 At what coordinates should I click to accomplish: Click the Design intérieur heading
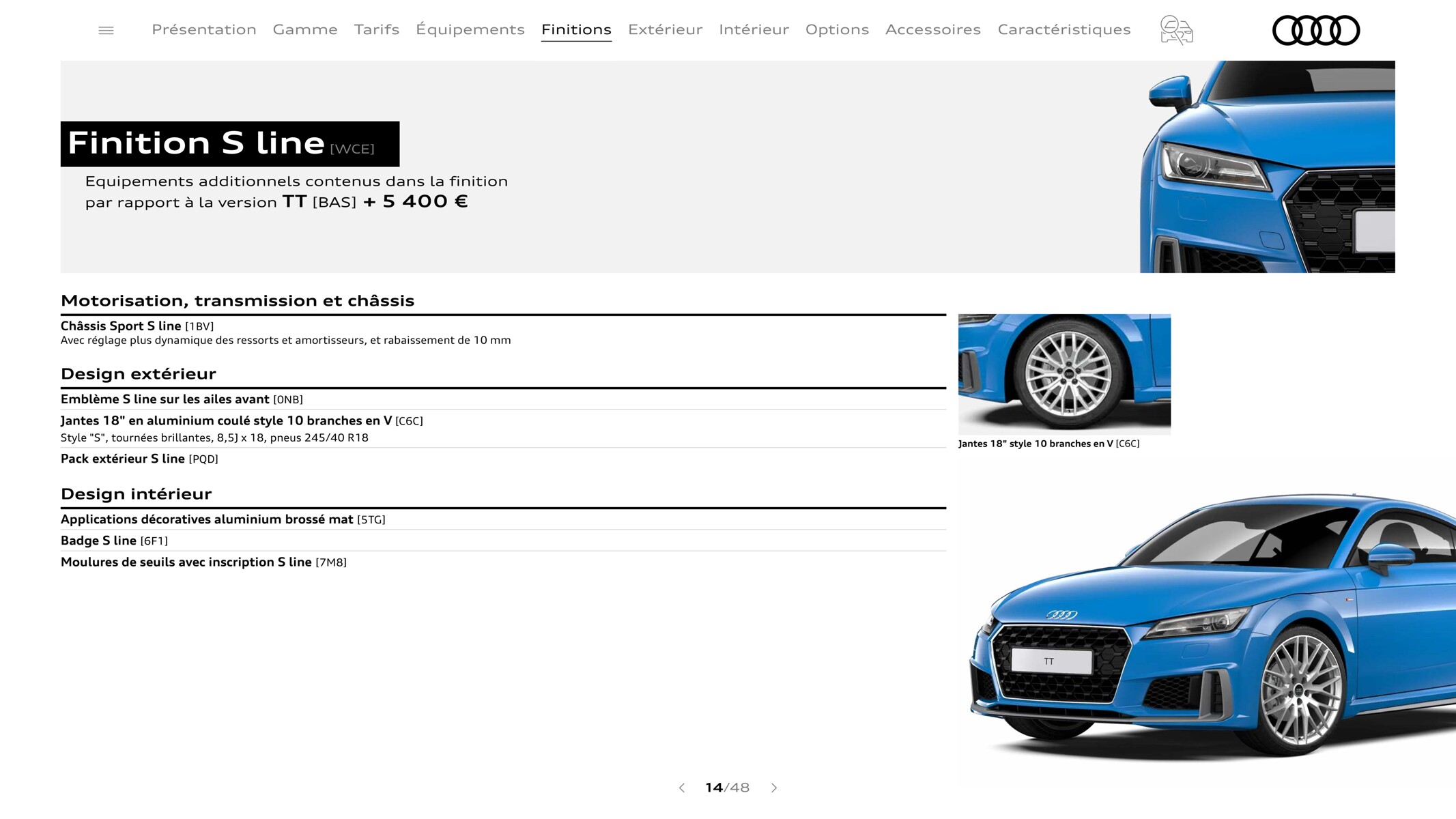tap(137, 494)
